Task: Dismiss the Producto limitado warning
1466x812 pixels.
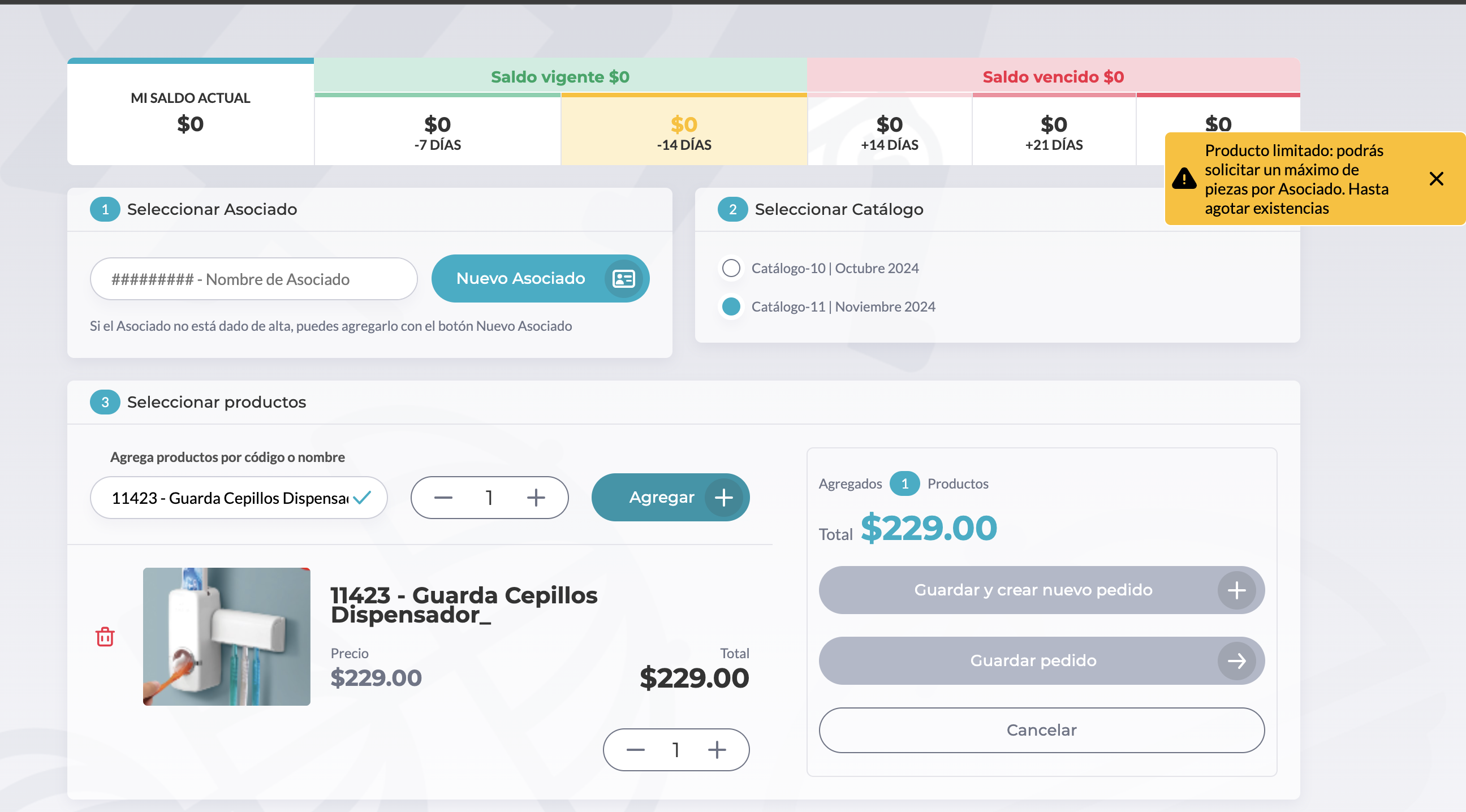Action: (x=1436, y=179)
